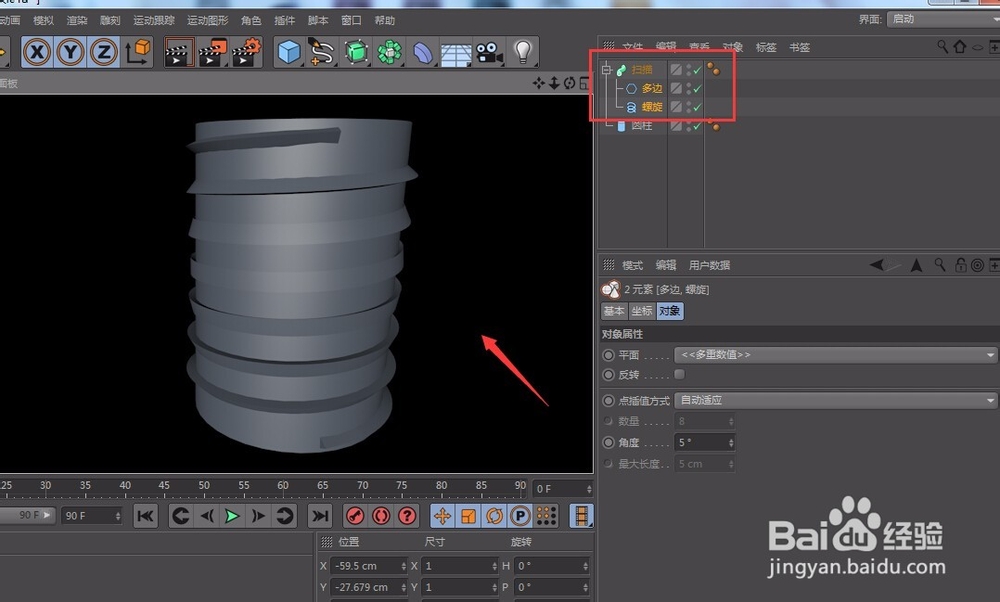Screen dimensions: 1000x602
Task: Click the object manager home icon
Action: pyautogui.click(x=959, y=46)
